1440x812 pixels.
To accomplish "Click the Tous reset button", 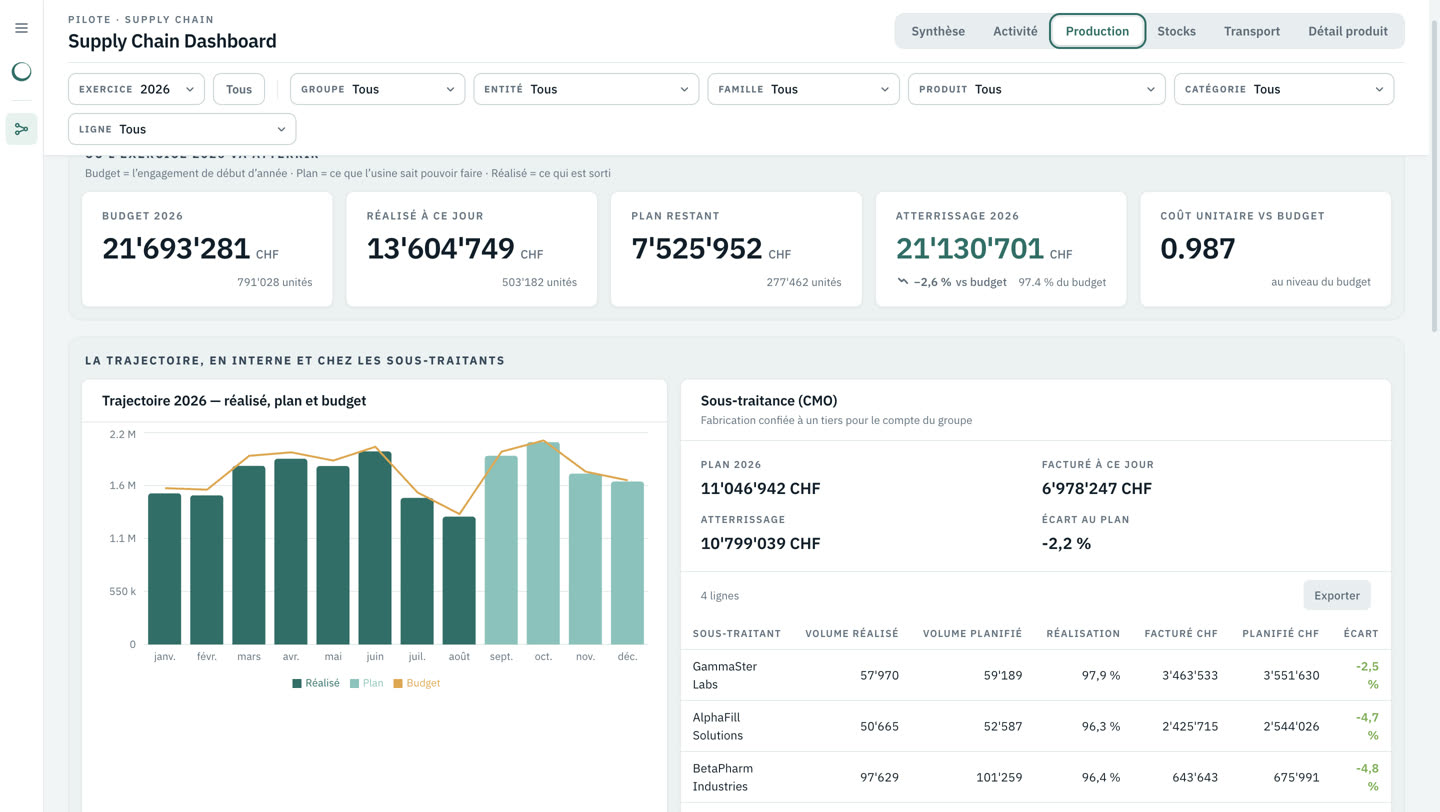I will pyautogui.click(x=239, y=89).
